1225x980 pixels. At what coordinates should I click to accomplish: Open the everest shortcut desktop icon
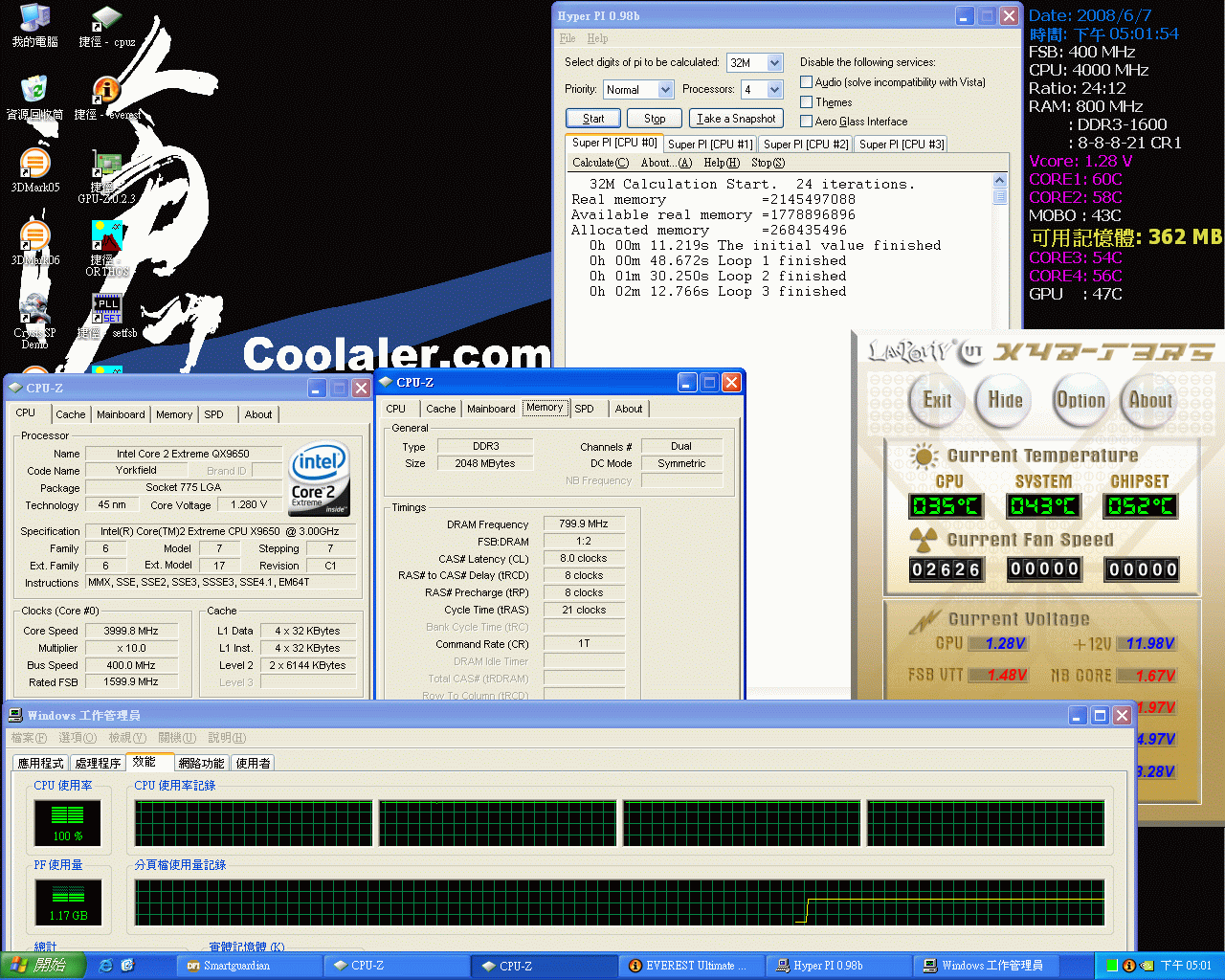106,98
